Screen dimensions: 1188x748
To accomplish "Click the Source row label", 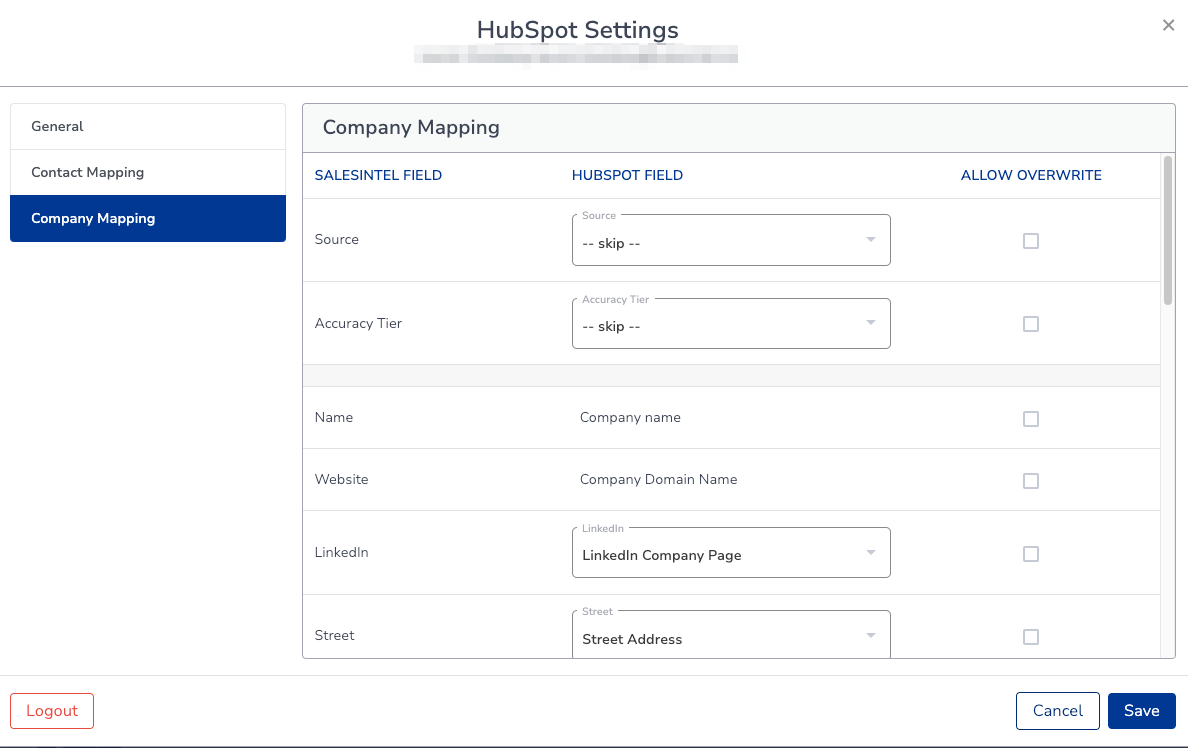I will (336, 239).
